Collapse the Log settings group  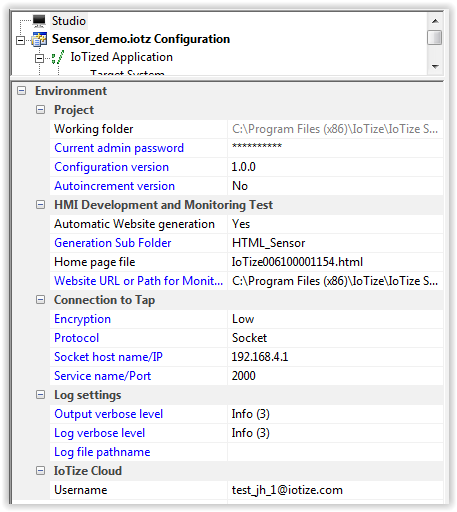(40, 394)
